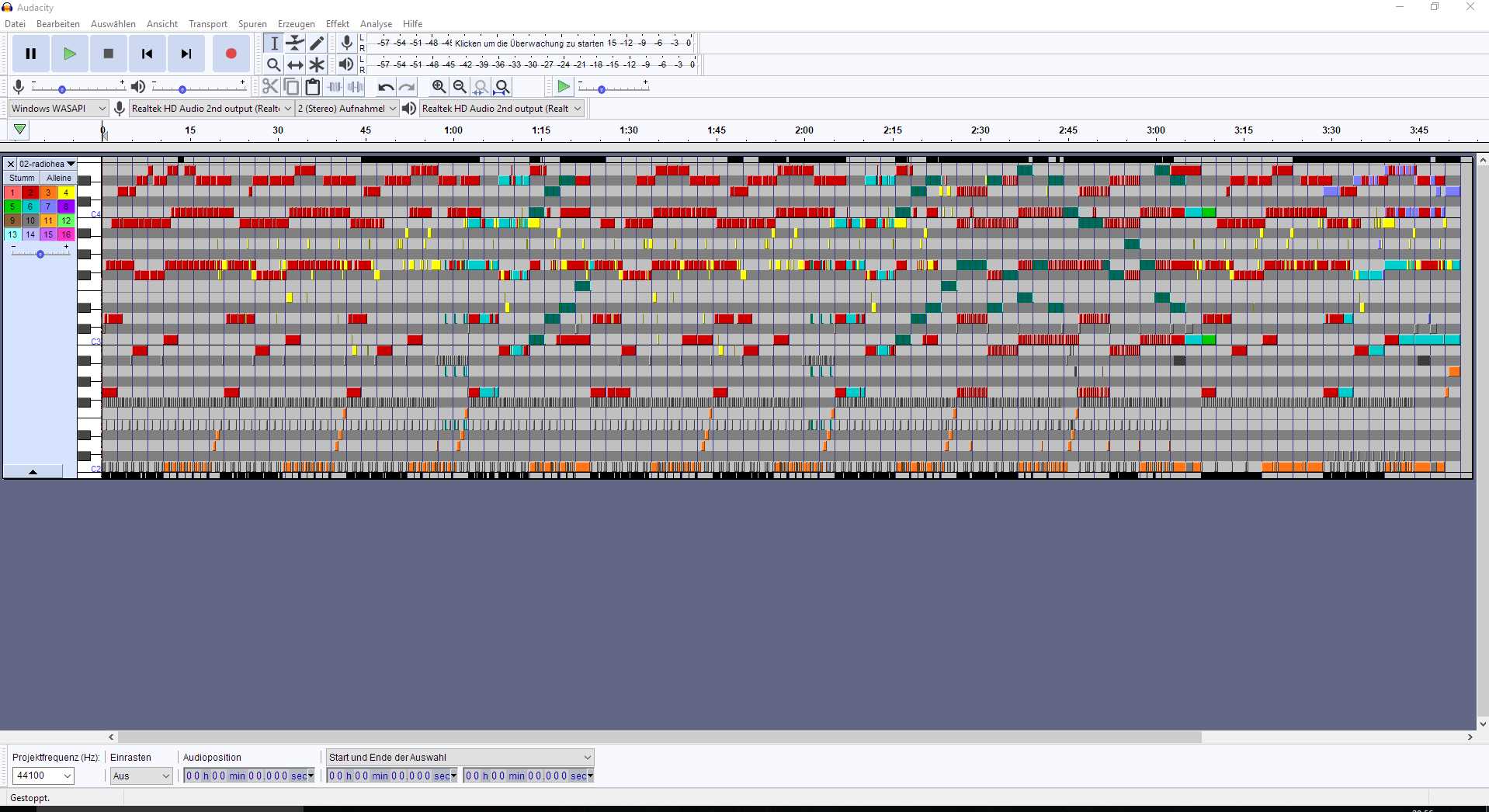Select the Envelope tool
This screenshot has height=812, width=1489.
295,43
